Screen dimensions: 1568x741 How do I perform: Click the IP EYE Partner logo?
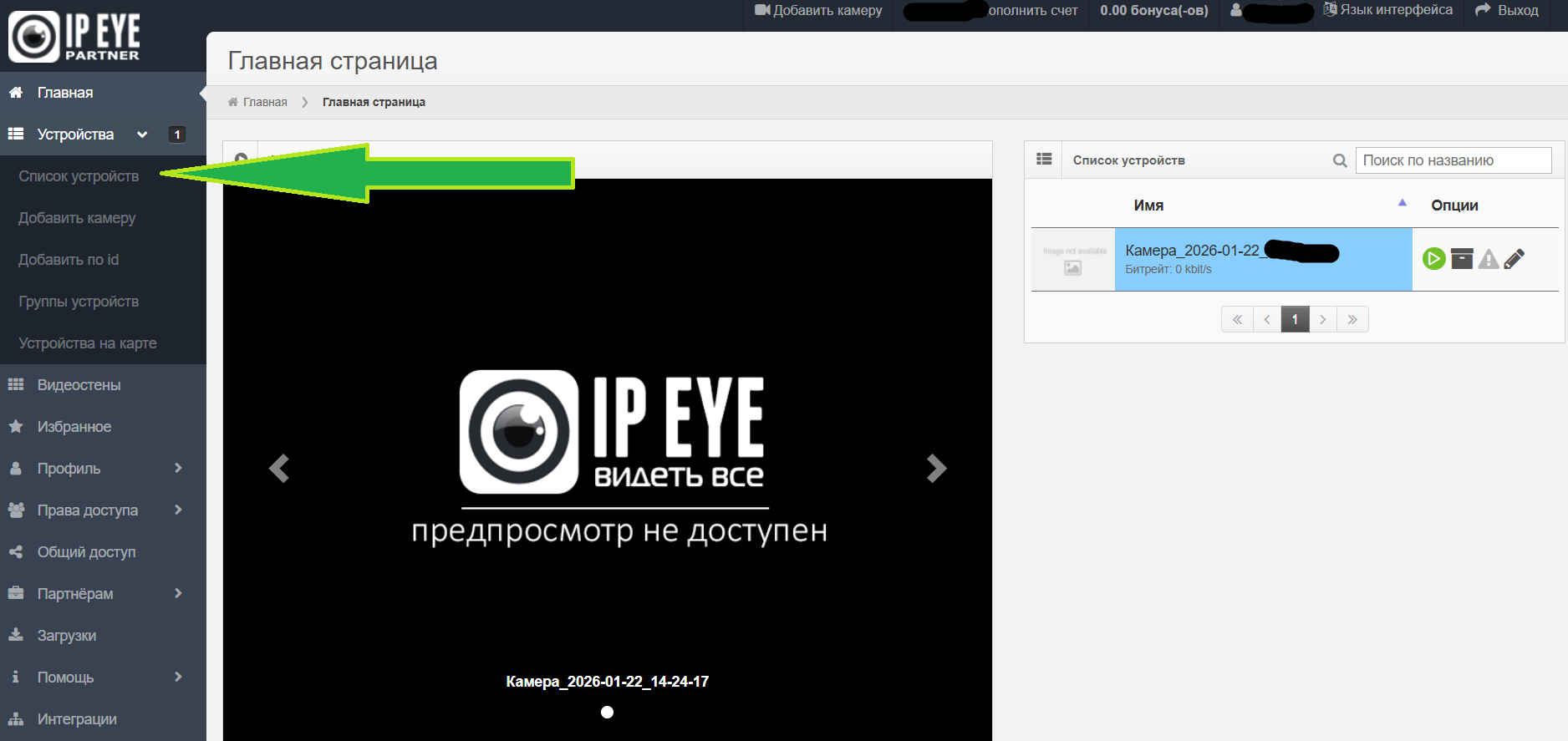[x=74, y=37]
